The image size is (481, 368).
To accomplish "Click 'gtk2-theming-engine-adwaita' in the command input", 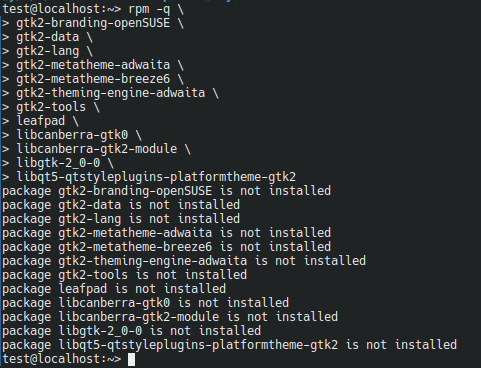I will tap(111, 93).
